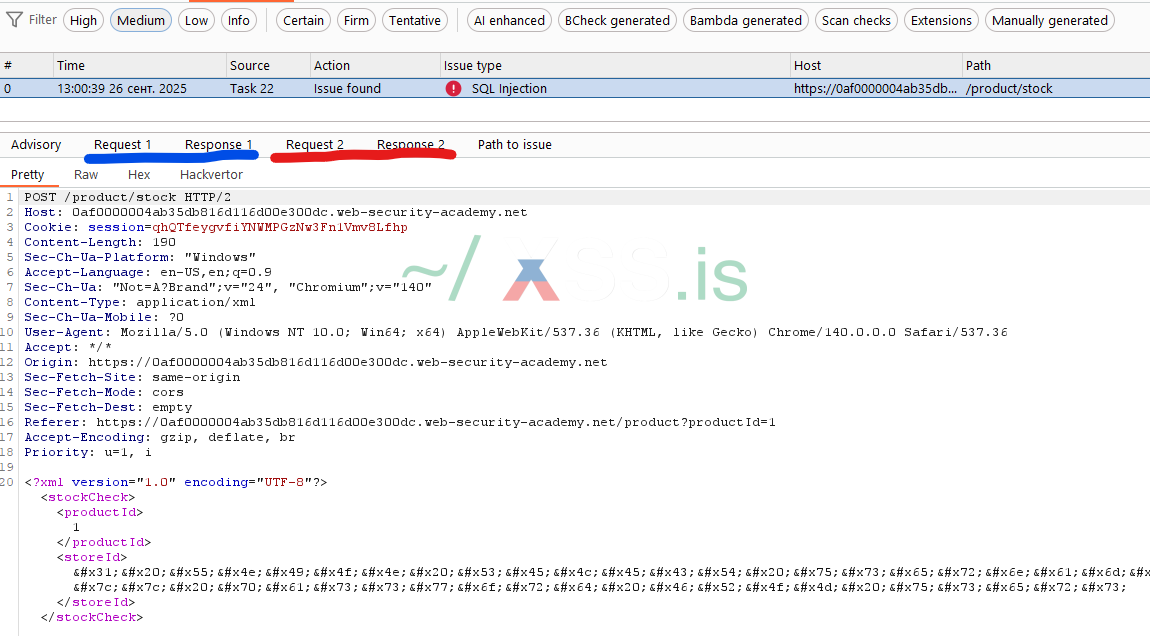1150x636 pixels.
Task: Click the Cookie session header line
Action: point(216,227)
